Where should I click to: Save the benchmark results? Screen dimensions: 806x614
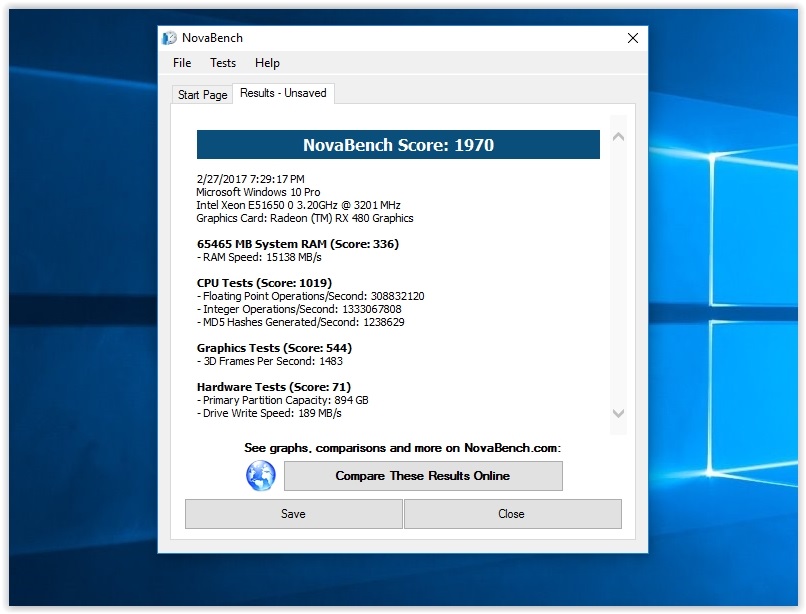[x=293, y=514]
